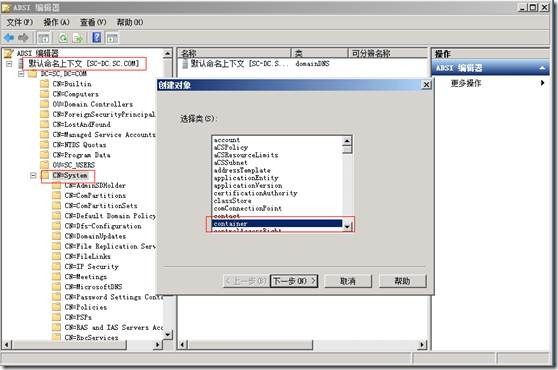Click the Distinguished Name column header

pos(388,53)
